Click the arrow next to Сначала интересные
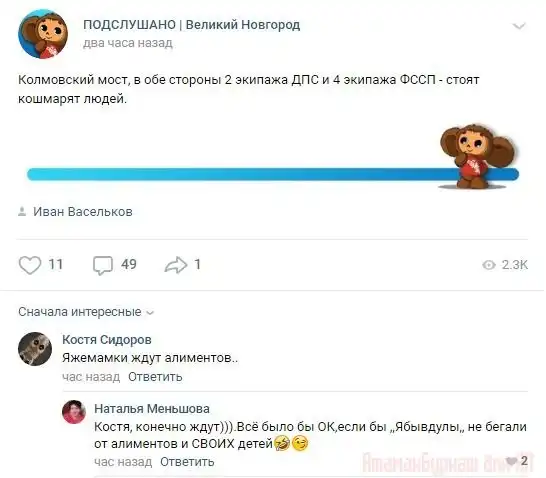This screenshot has width=546, height=478. point(150,313)
